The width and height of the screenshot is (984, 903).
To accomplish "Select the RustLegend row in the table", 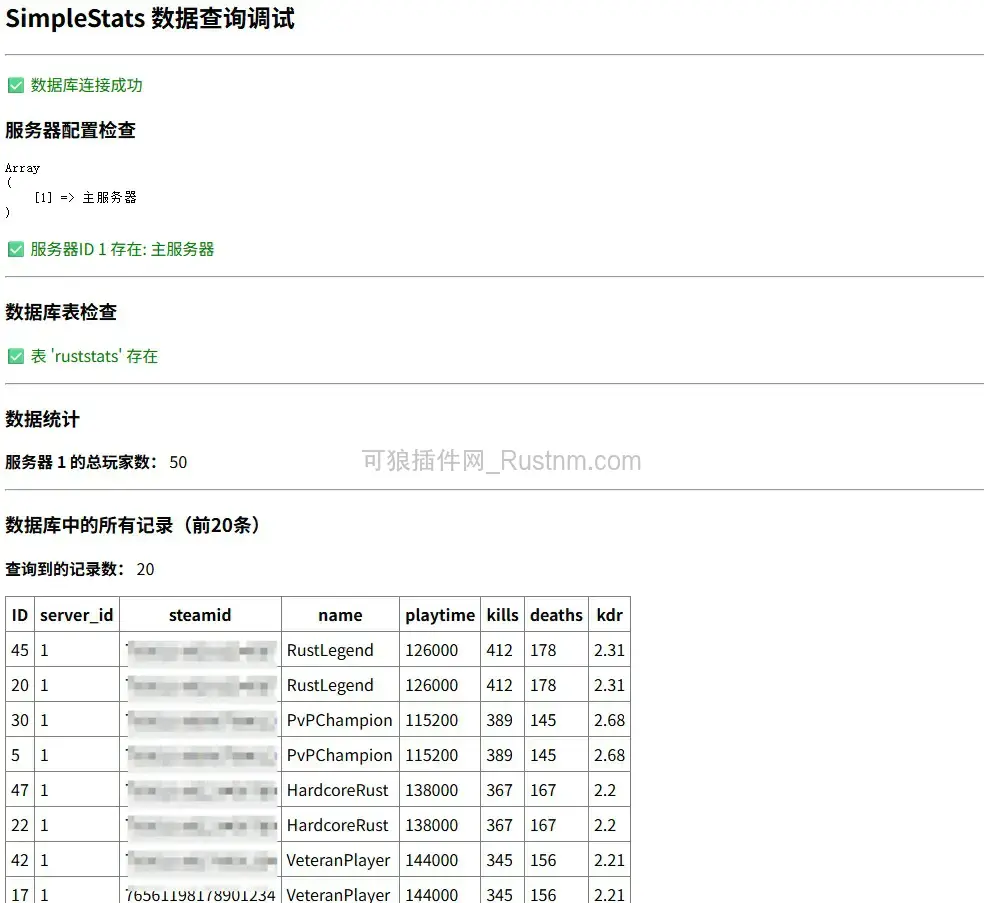I will pyautogui.click(x=339, y=650).
